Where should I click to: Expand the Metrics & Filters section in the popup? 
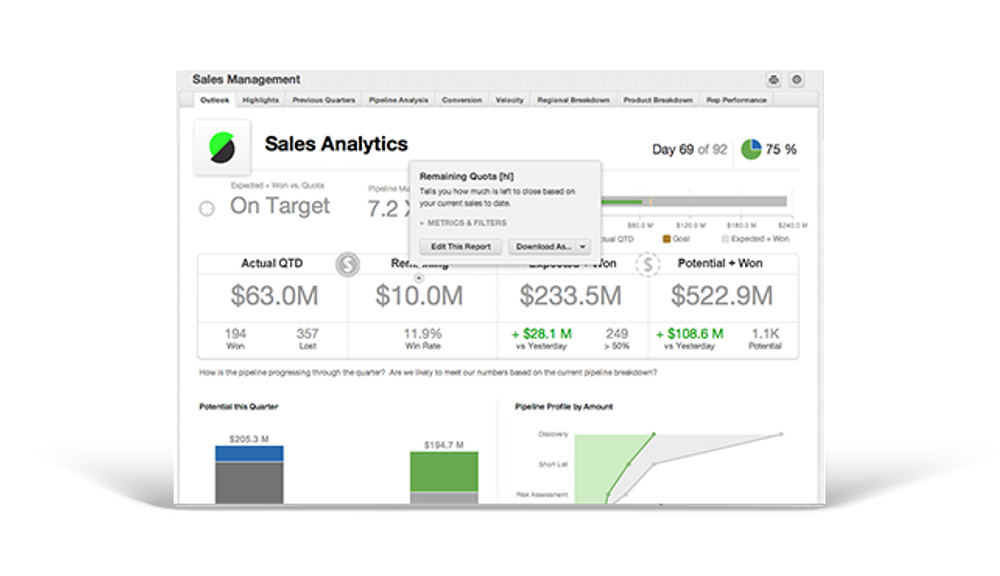point(463,223)
